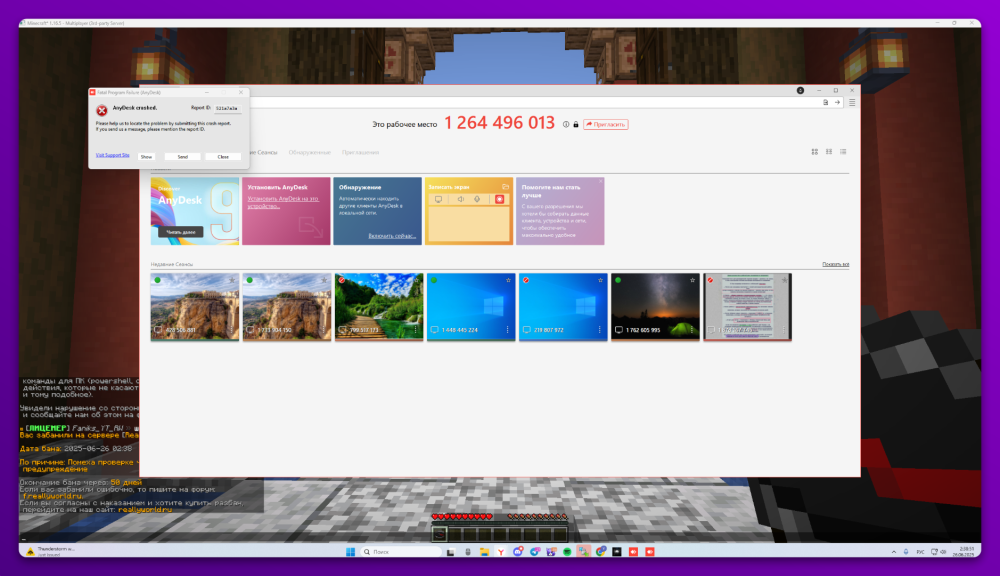This screenshot has width=1000, height=576.
Task: Click the lock icon next to the ID
Action: [575, 124]
